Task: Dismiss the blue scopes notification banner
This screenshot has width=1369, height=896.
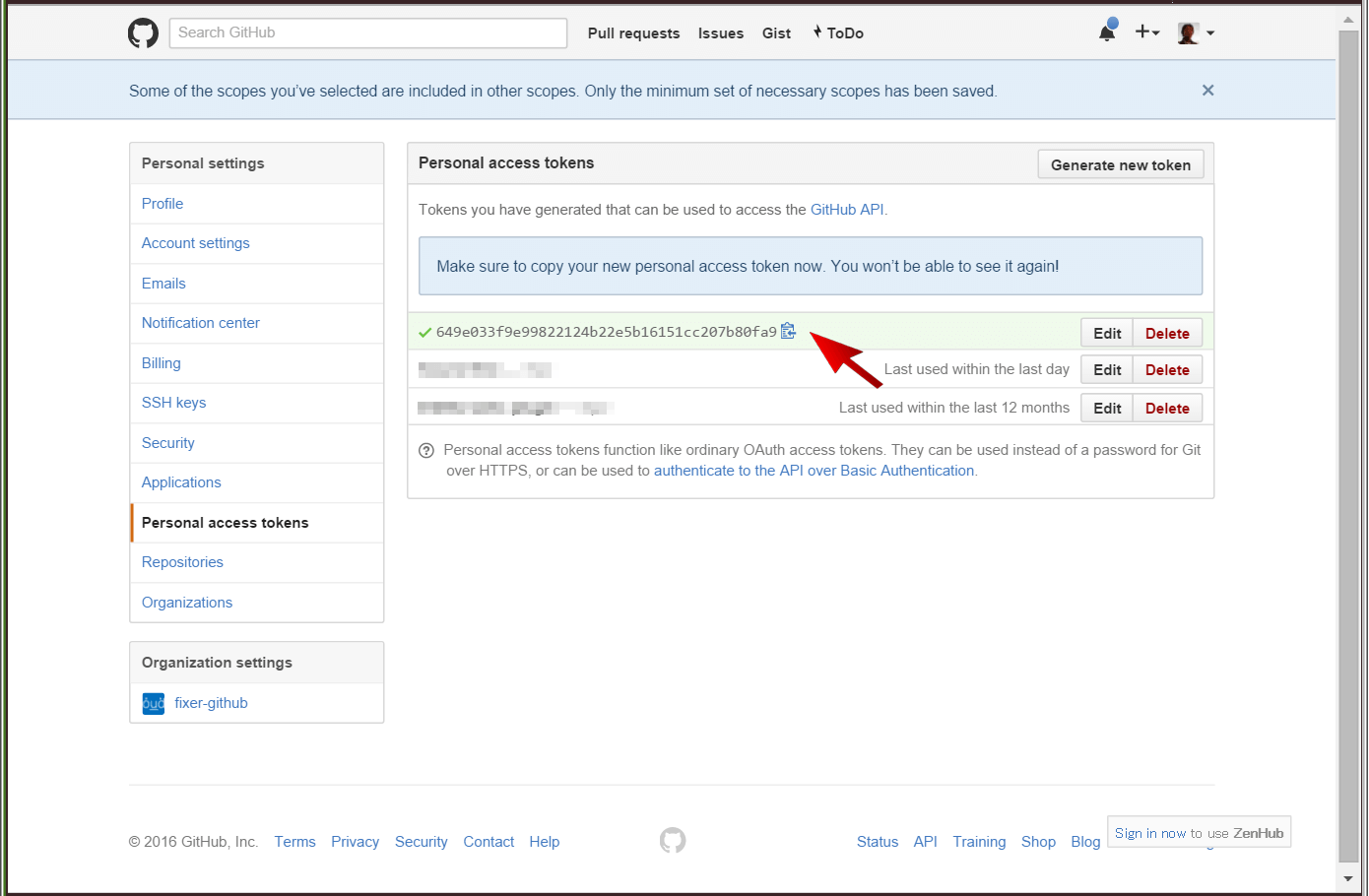Action: tap(1207, 90)
